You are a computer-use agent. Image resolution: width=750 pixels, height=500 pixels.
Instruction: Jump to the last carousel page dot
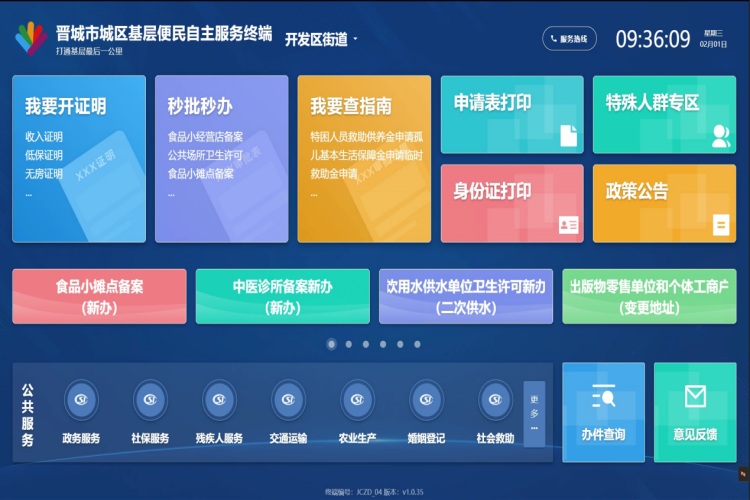click(416, 344)
